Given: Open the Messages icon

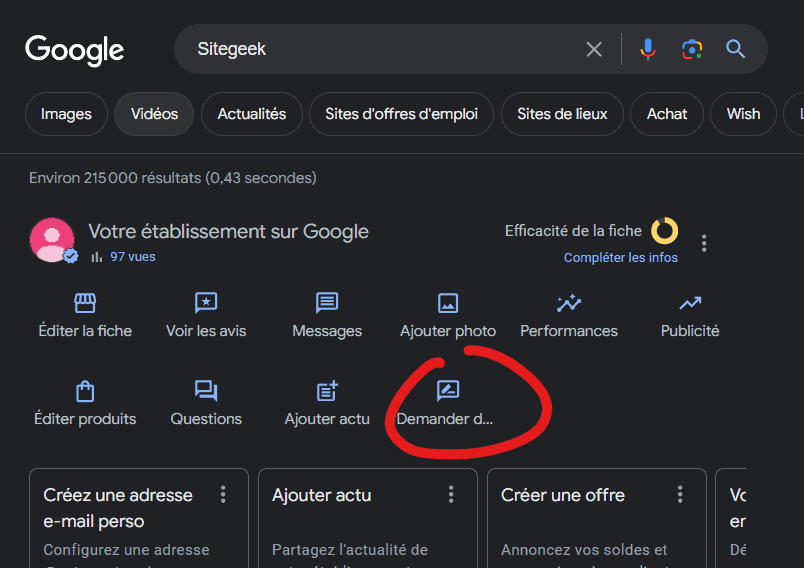Looking at the screenshot, I should point(327,303).
